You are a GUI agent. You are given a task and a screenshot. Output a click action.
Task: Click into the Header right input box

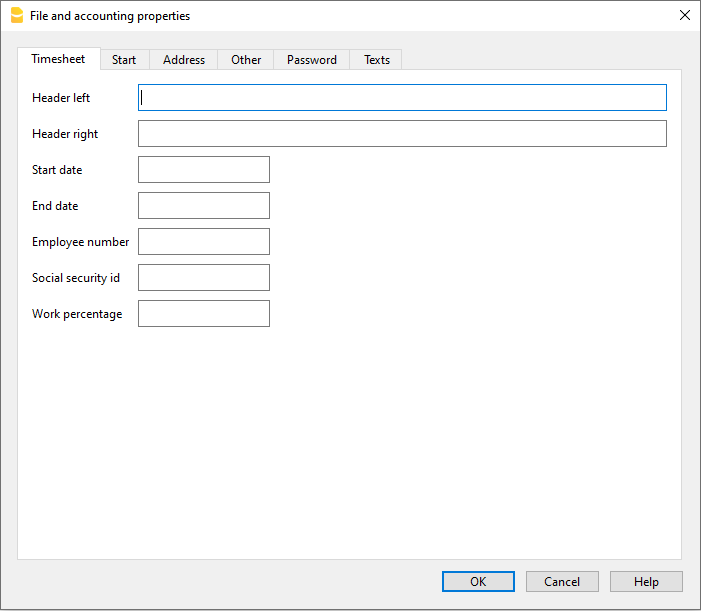click(x=402, y=134)
